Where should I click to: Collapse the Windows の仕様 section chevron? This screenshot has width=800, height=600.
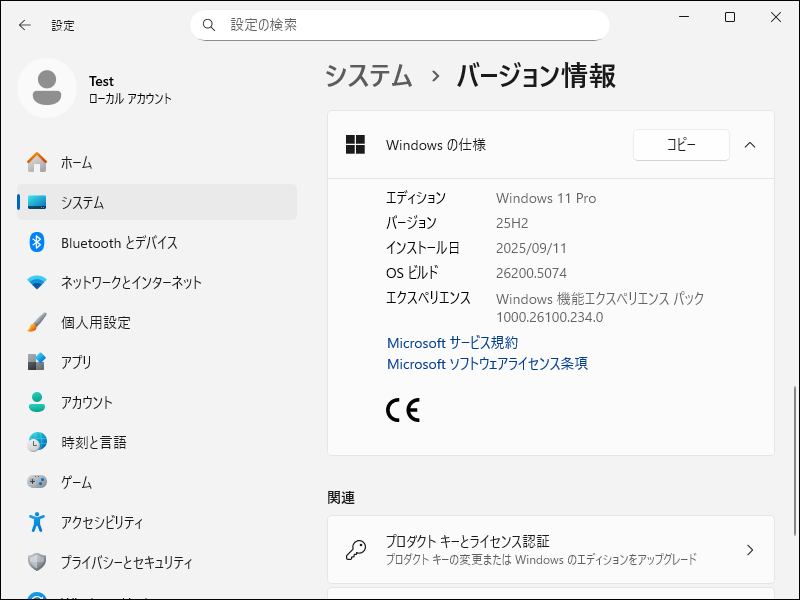(749, 145)
